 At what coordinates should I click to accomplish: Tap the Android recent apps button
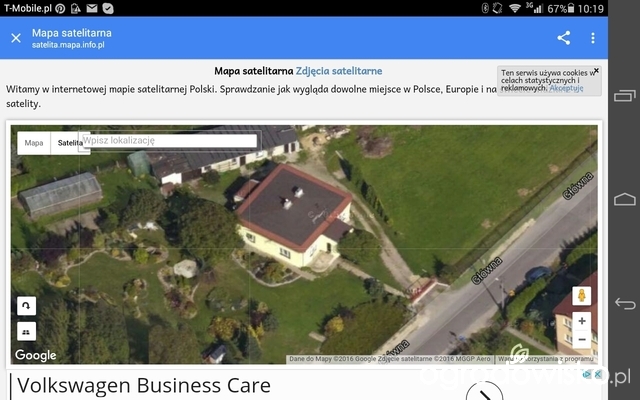(x=624, y=96)
